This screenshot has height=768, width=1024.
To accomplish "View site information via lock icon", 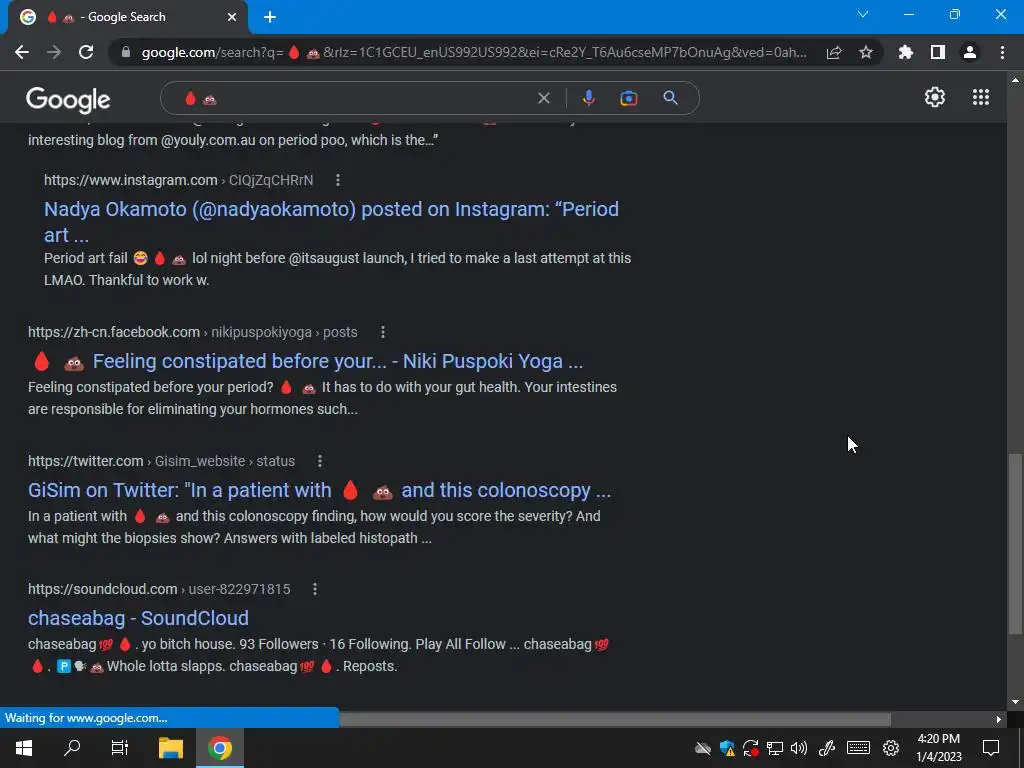I will (126, 52).
